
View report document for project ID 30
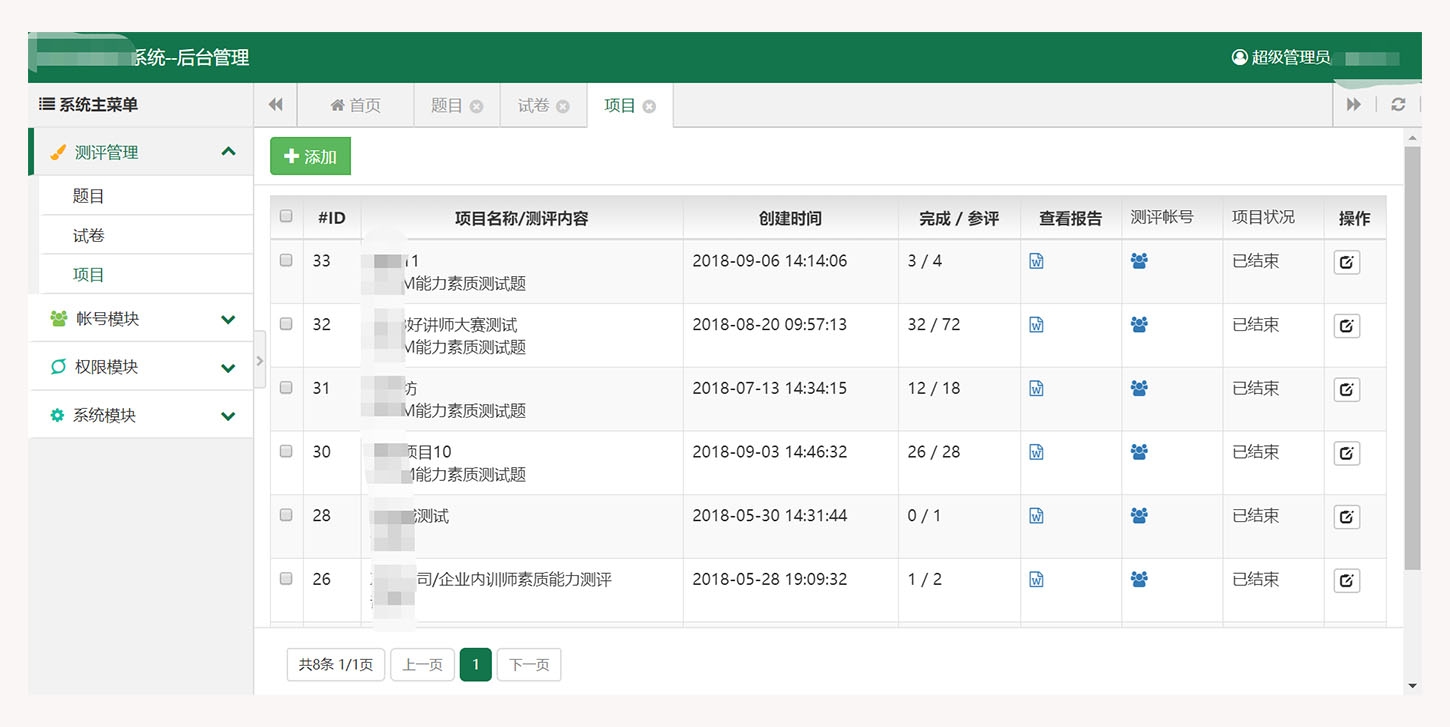pyautogui.click(x=1036, y=452)
